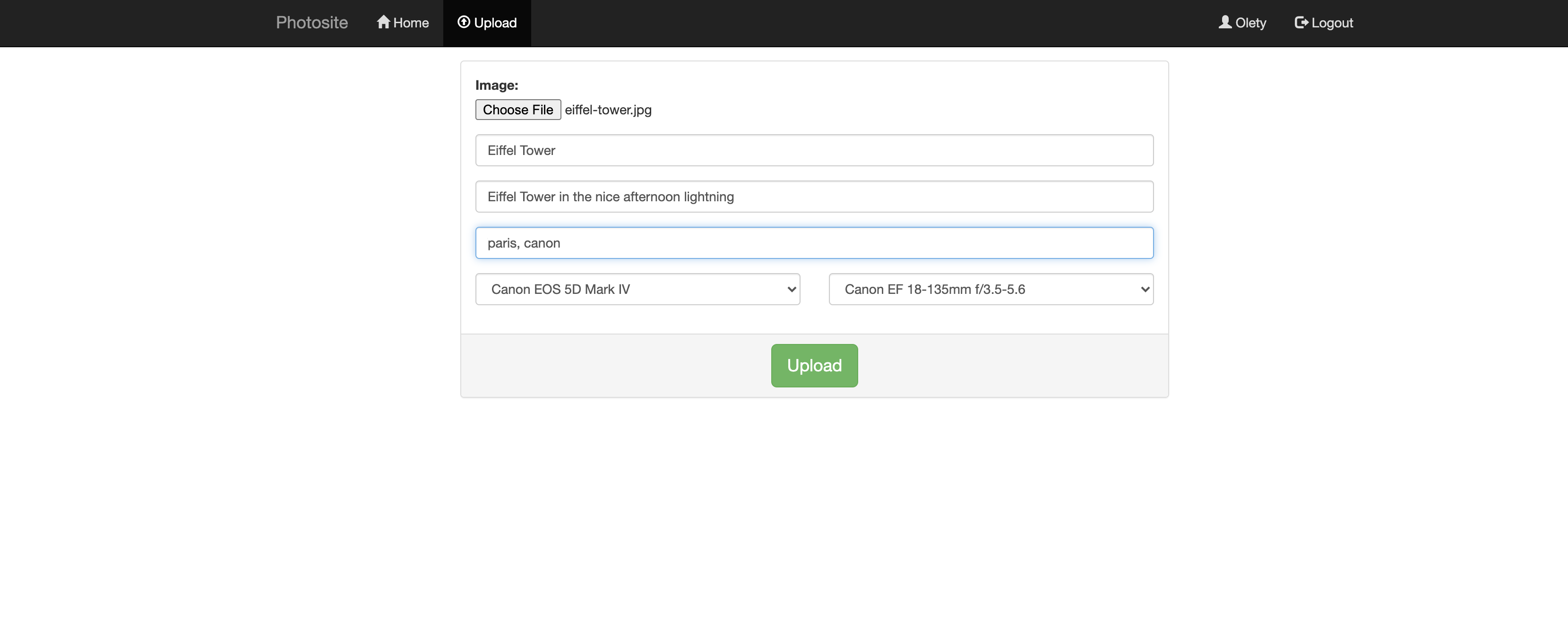The image size is (1568, 618).
Task: Focus the afternoon lightning description field
Action: coord(814,197)
